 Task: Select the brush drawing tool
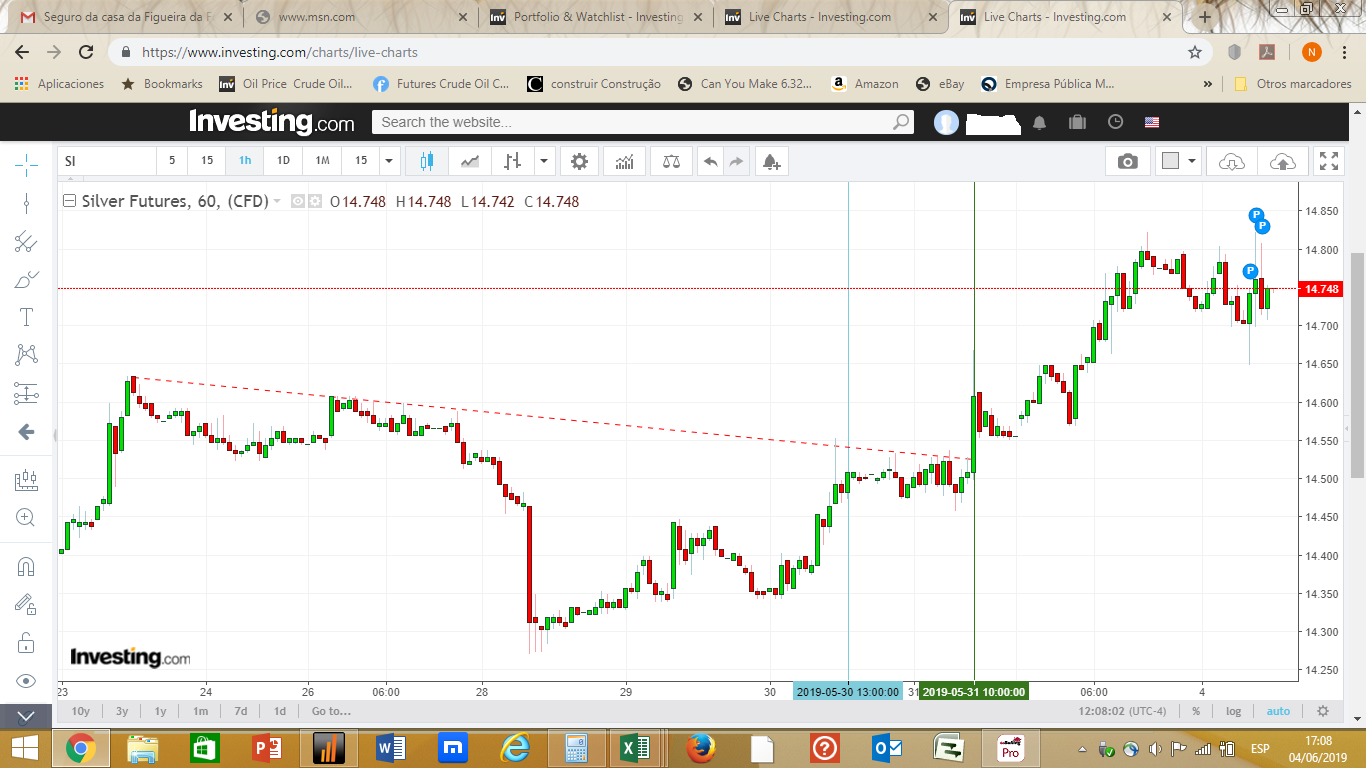26,279
